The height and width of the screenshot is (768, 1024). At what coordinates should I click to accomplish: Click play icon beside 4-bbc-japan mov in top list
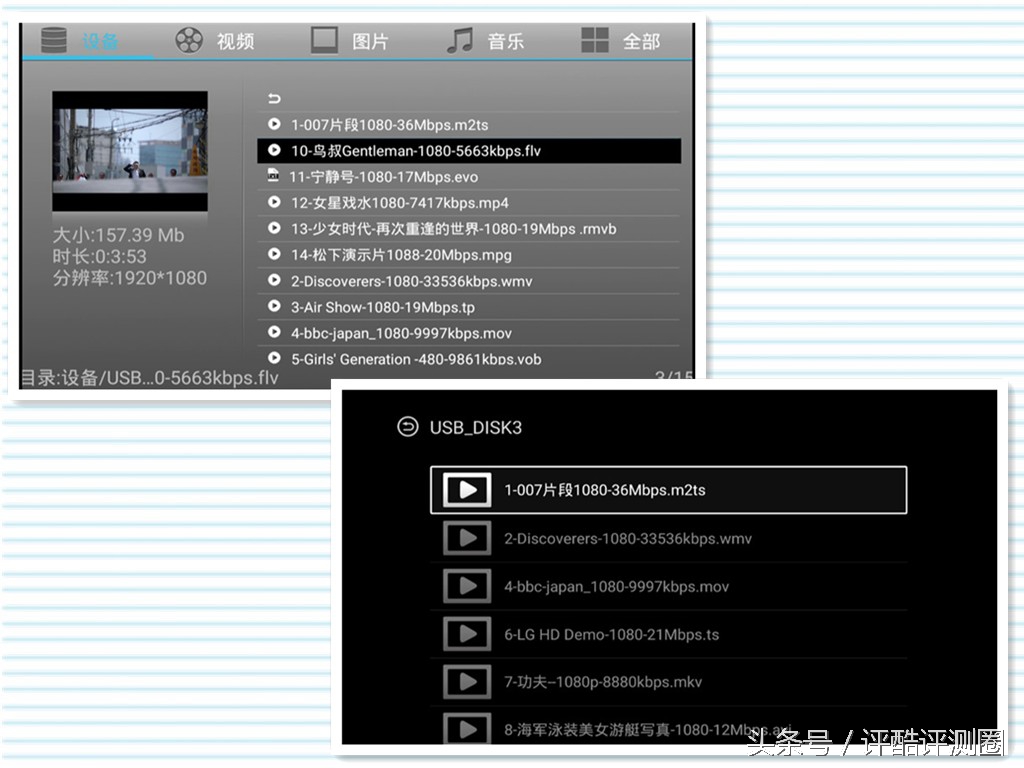tap(274, 332)
